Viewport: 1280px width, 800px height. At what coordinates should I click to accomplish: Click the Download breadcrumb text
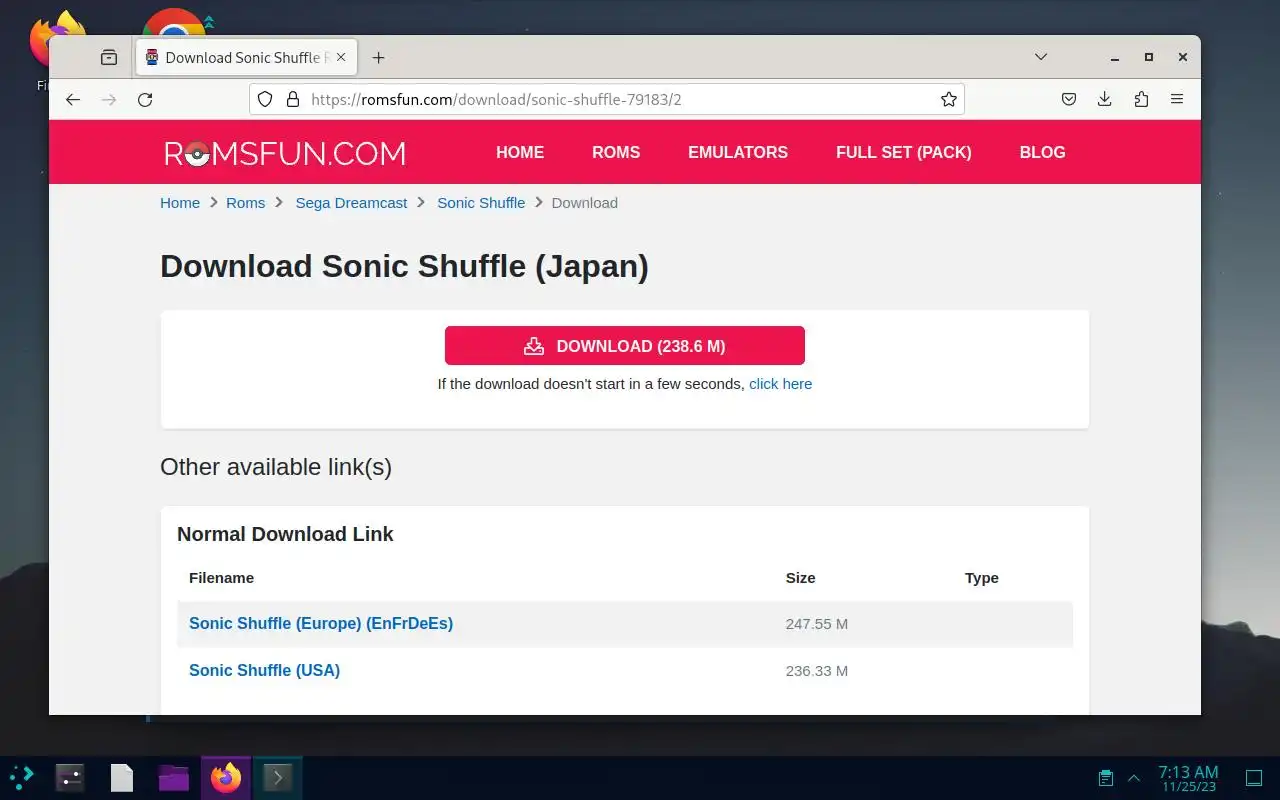click(x=585, y=202)
